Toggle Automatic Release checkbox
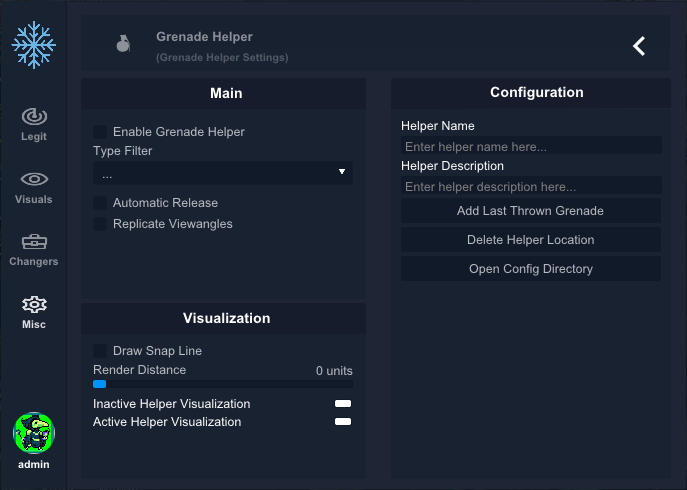 (x=100, y=202)
